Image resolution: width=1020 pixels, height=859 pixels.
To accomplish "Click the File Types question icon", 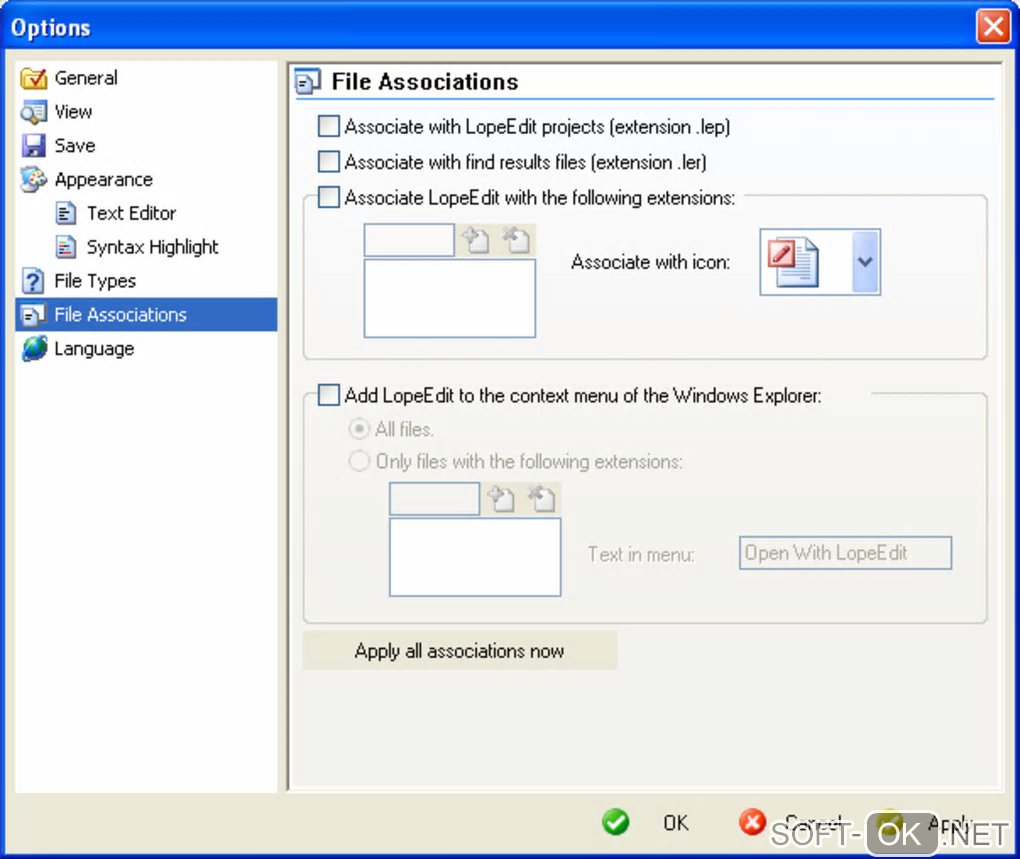I will point(33,281).
